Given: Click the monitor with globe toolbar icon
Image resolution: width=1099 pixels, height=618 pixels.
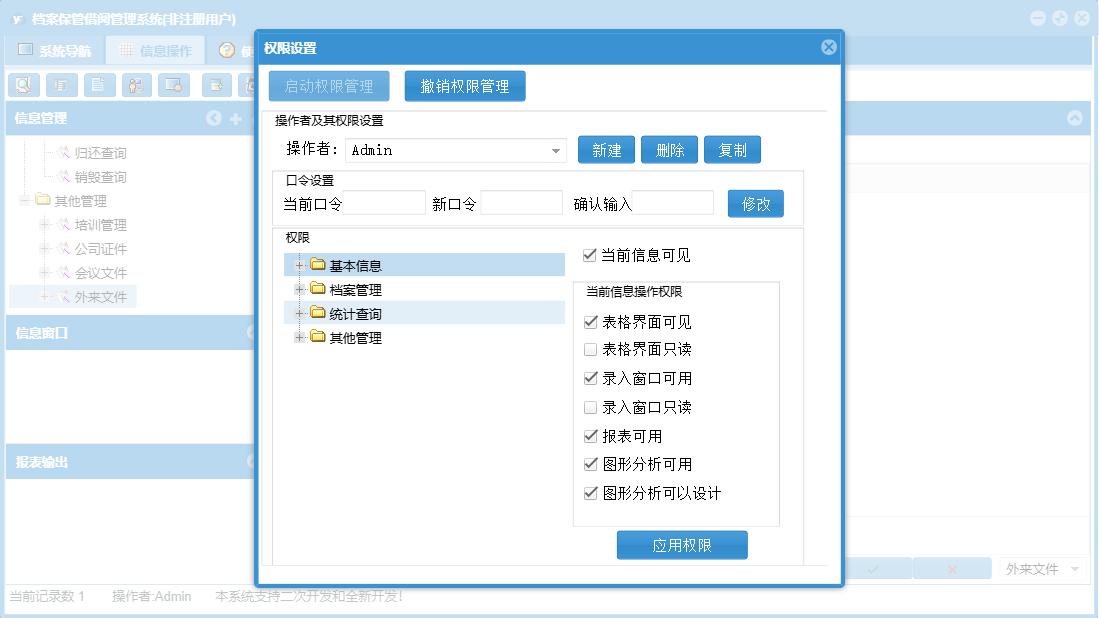Looking at the screenshot, I should (x=174, y=85).
